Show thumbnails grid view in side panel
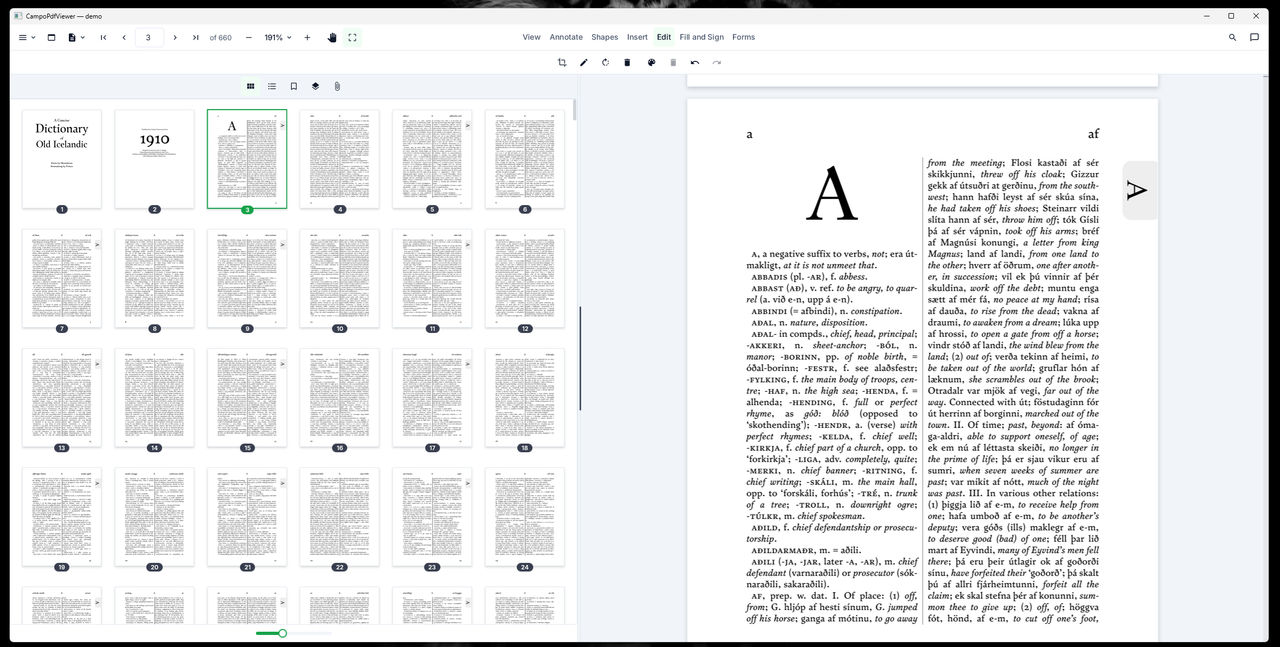 coord(251,86)
